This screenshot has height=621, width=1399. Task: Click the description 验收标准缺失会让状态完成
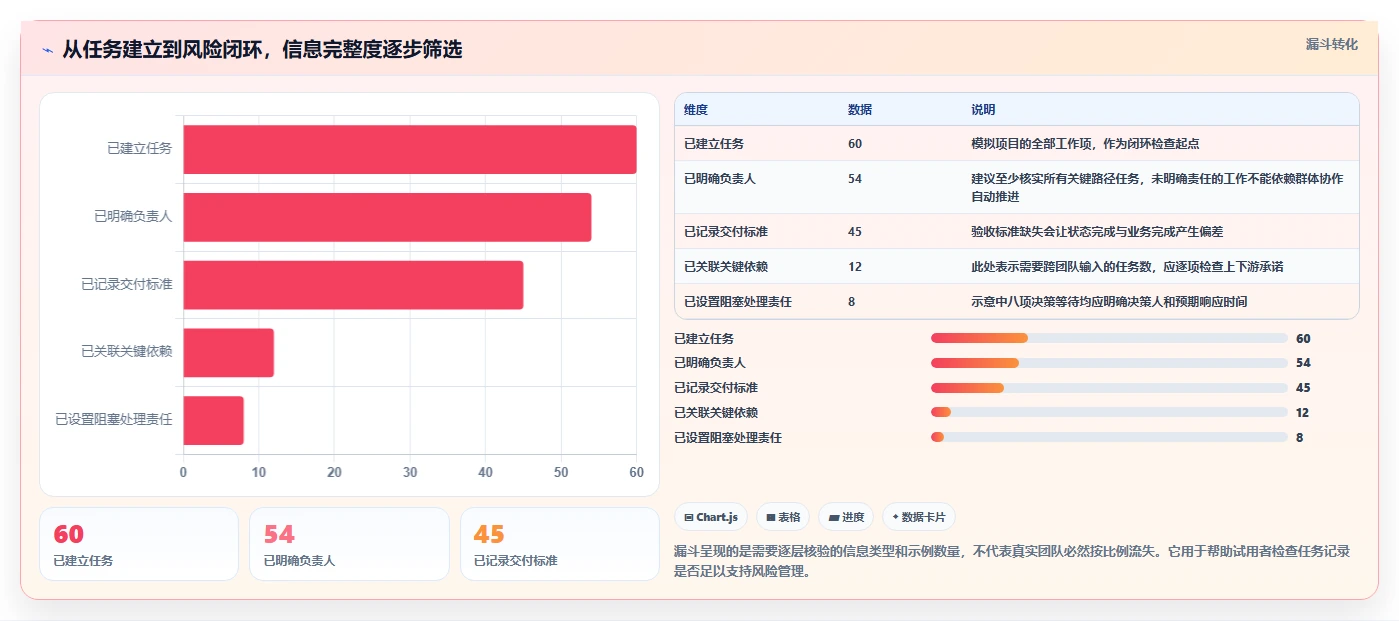1097,232
